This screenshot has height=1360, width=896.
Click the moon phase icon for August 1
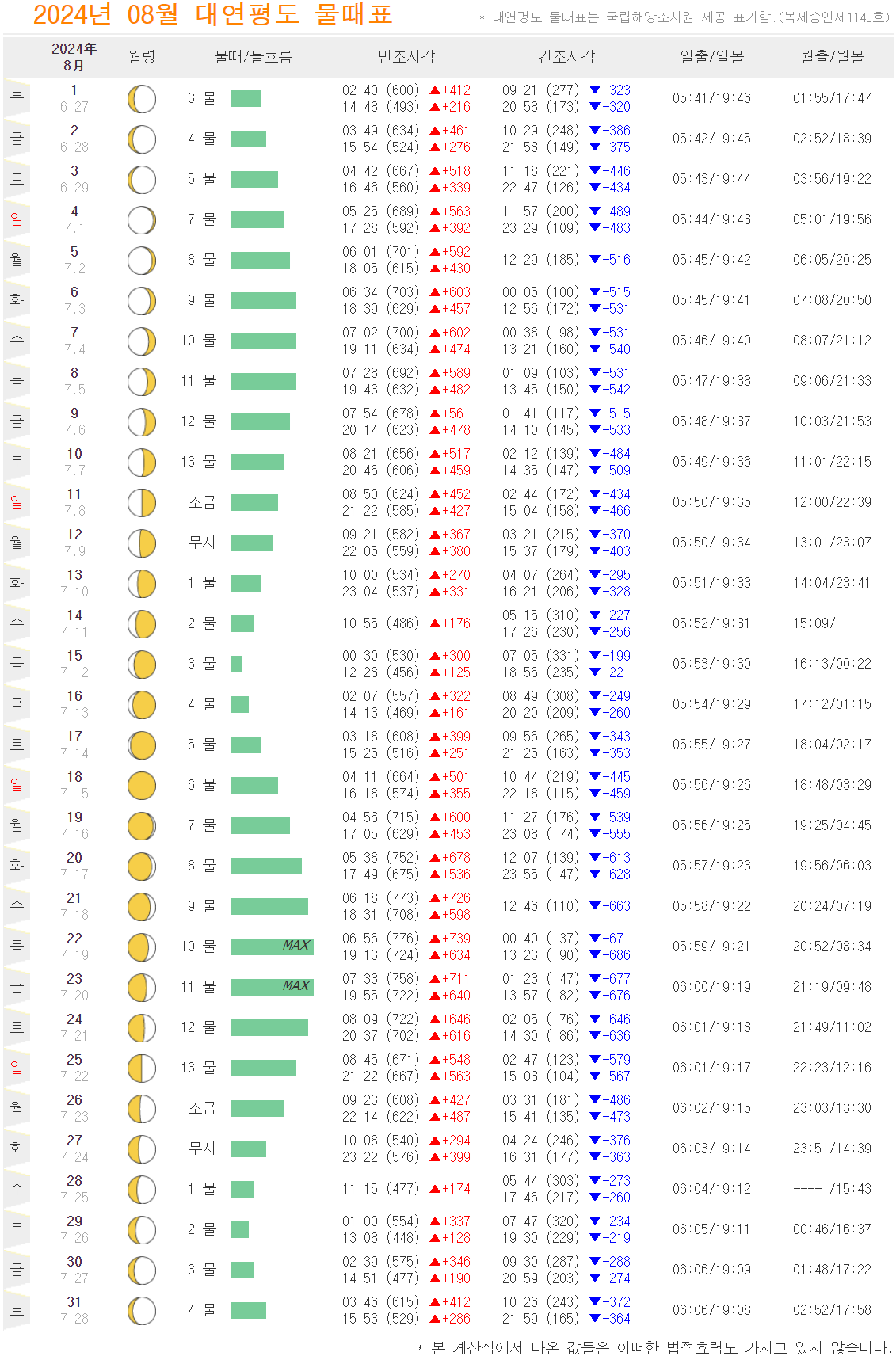pyautogui.click(x=142, y=99)
